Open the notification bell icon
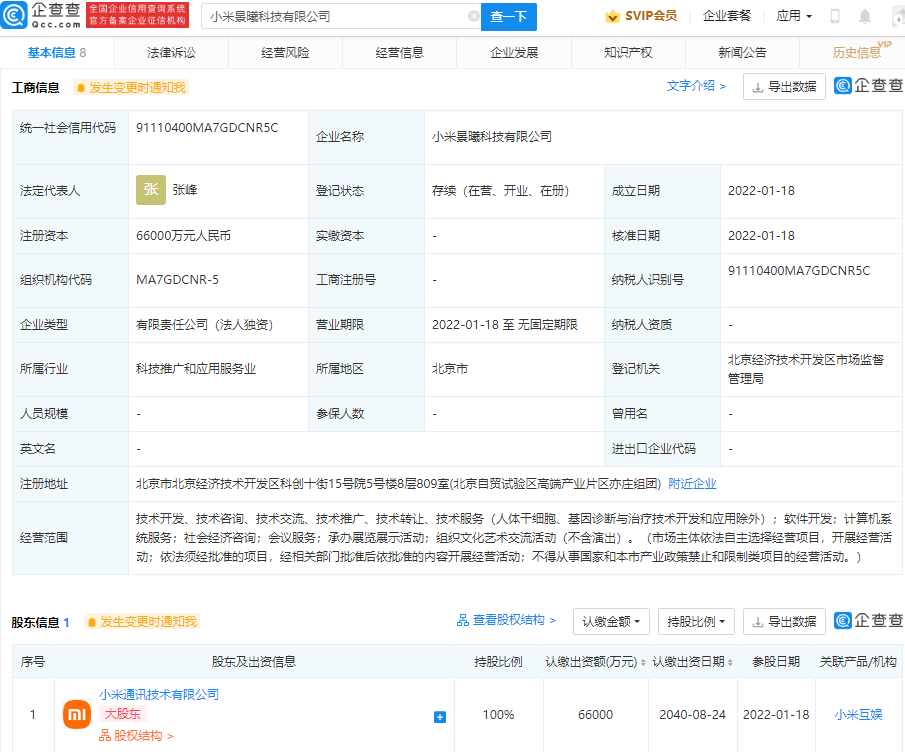The image size is (905, 752). 865,16
